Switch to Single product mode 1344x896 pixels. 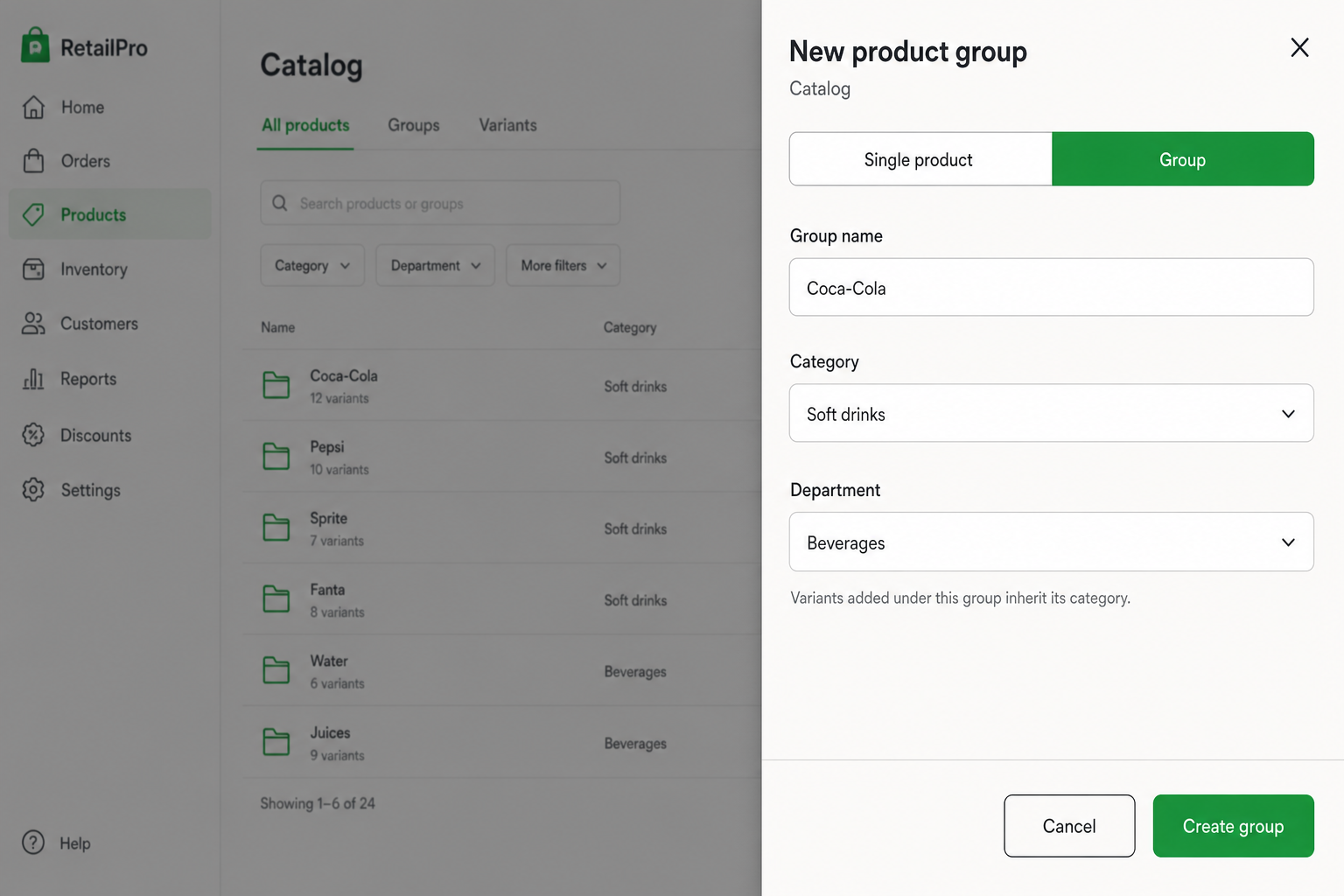(x=920, y=159)
